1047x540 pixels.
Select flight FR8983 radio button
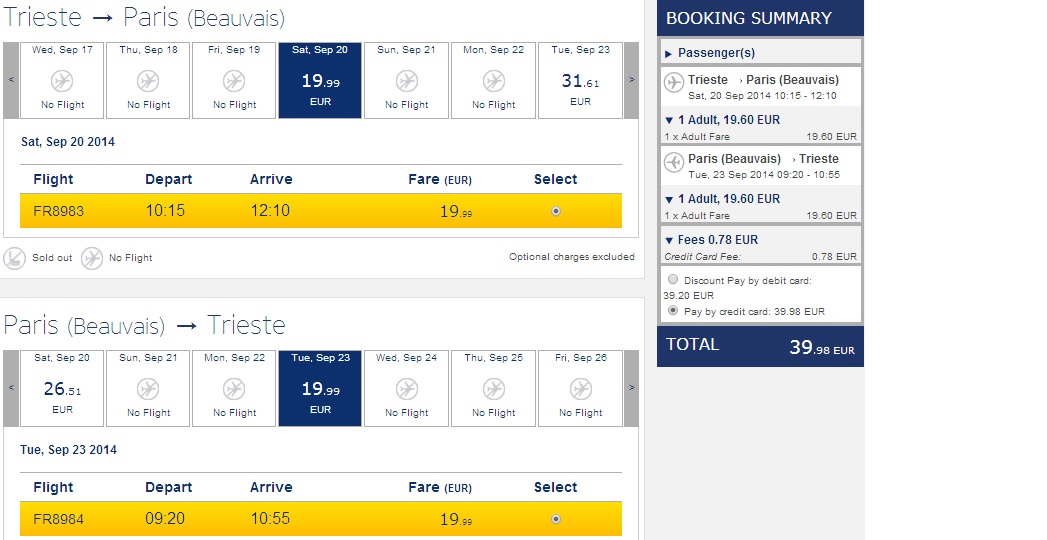[x=556, y=211]
